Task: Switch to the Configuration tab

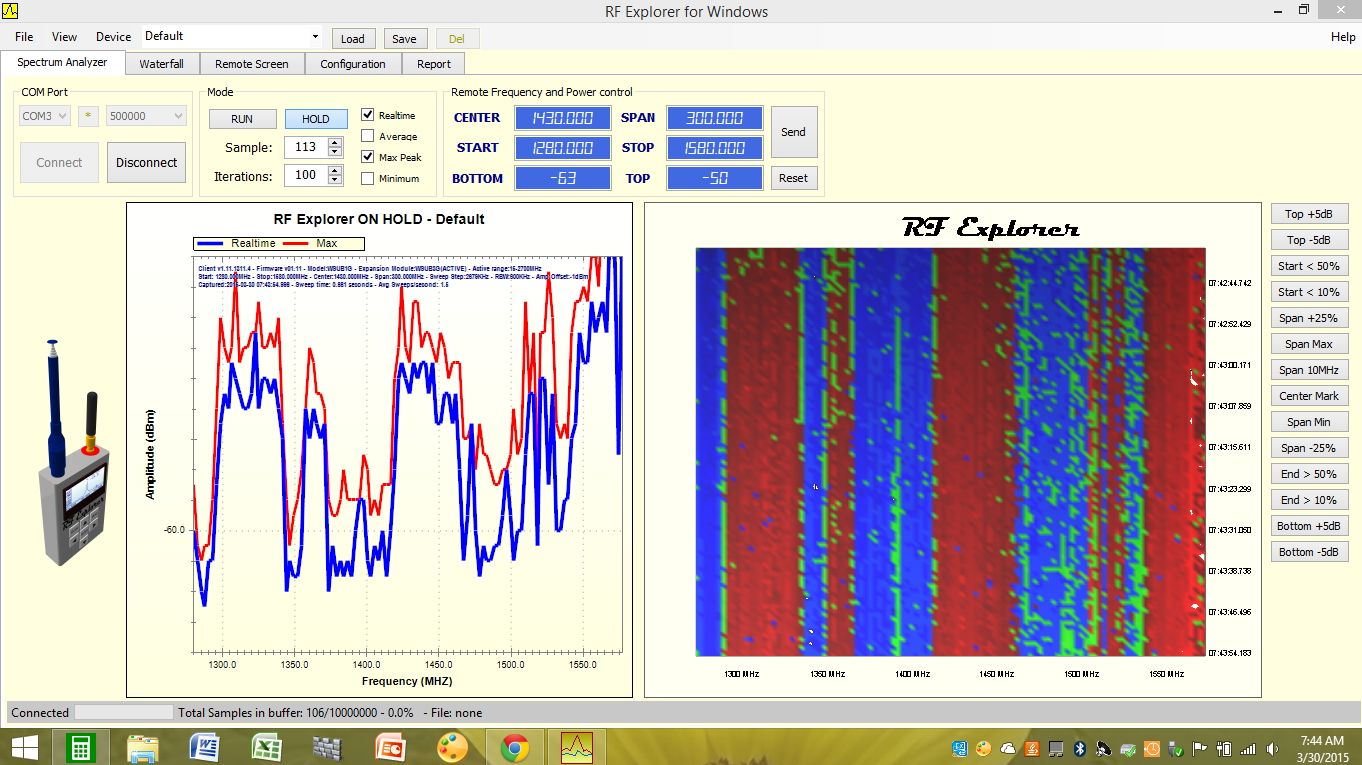Action: tap(352, 64)
